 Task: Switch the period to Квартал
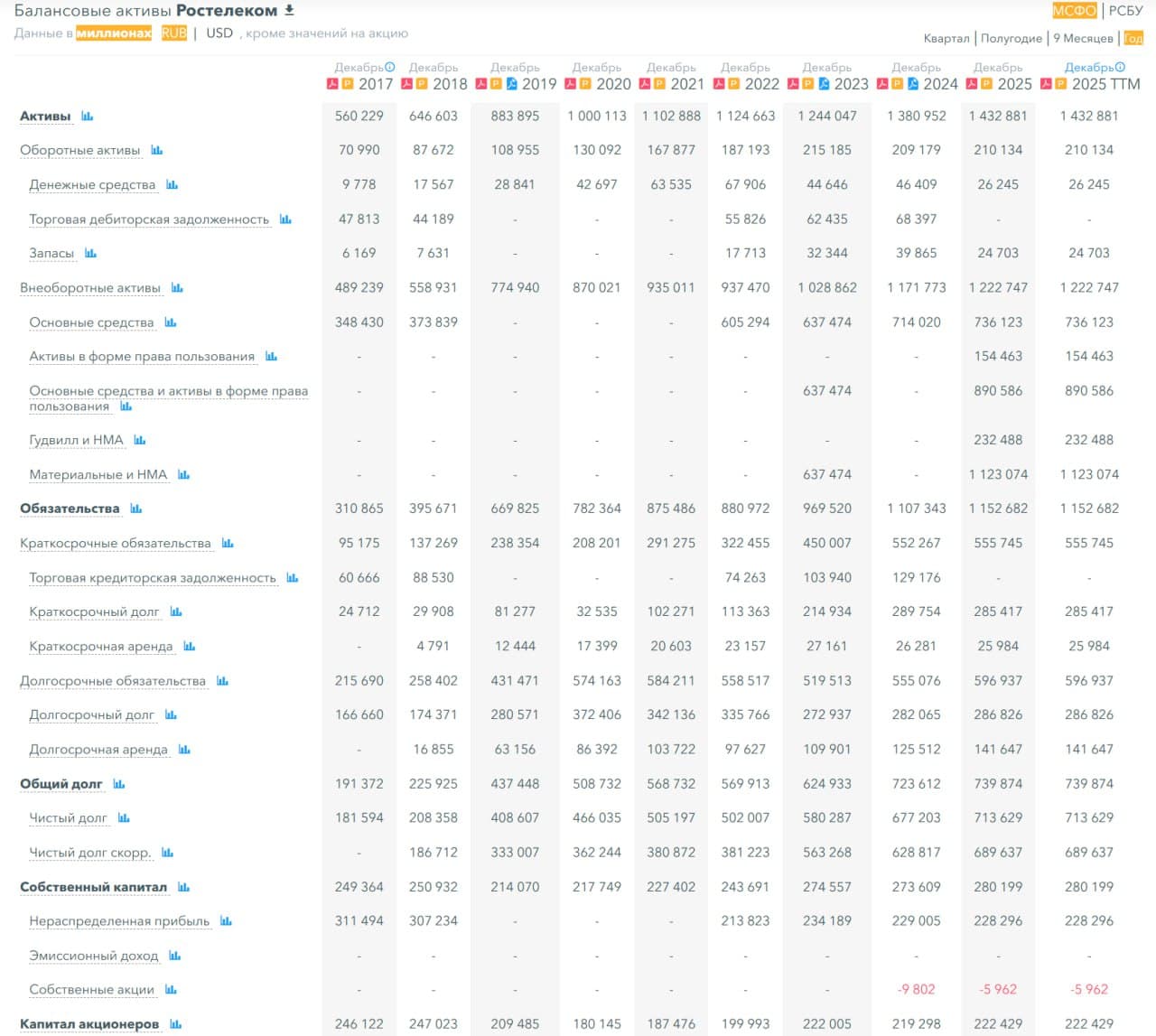946,38
